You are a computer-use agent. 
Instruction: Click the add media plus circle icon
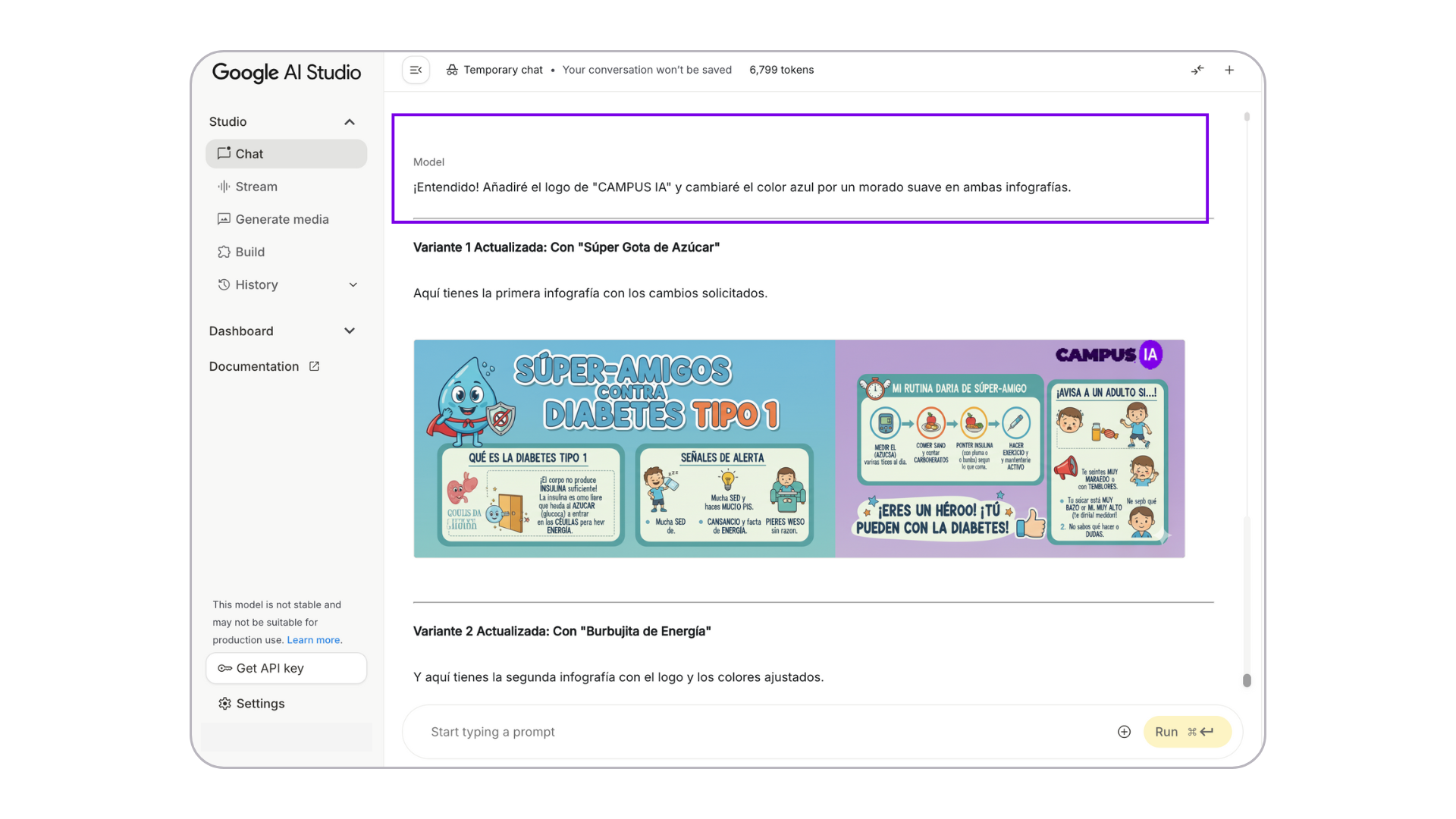[1124, 732]
